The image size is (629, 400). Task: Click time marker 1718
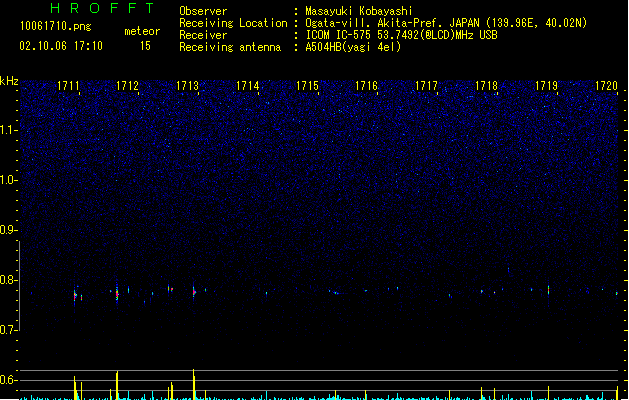pos(486,86)
